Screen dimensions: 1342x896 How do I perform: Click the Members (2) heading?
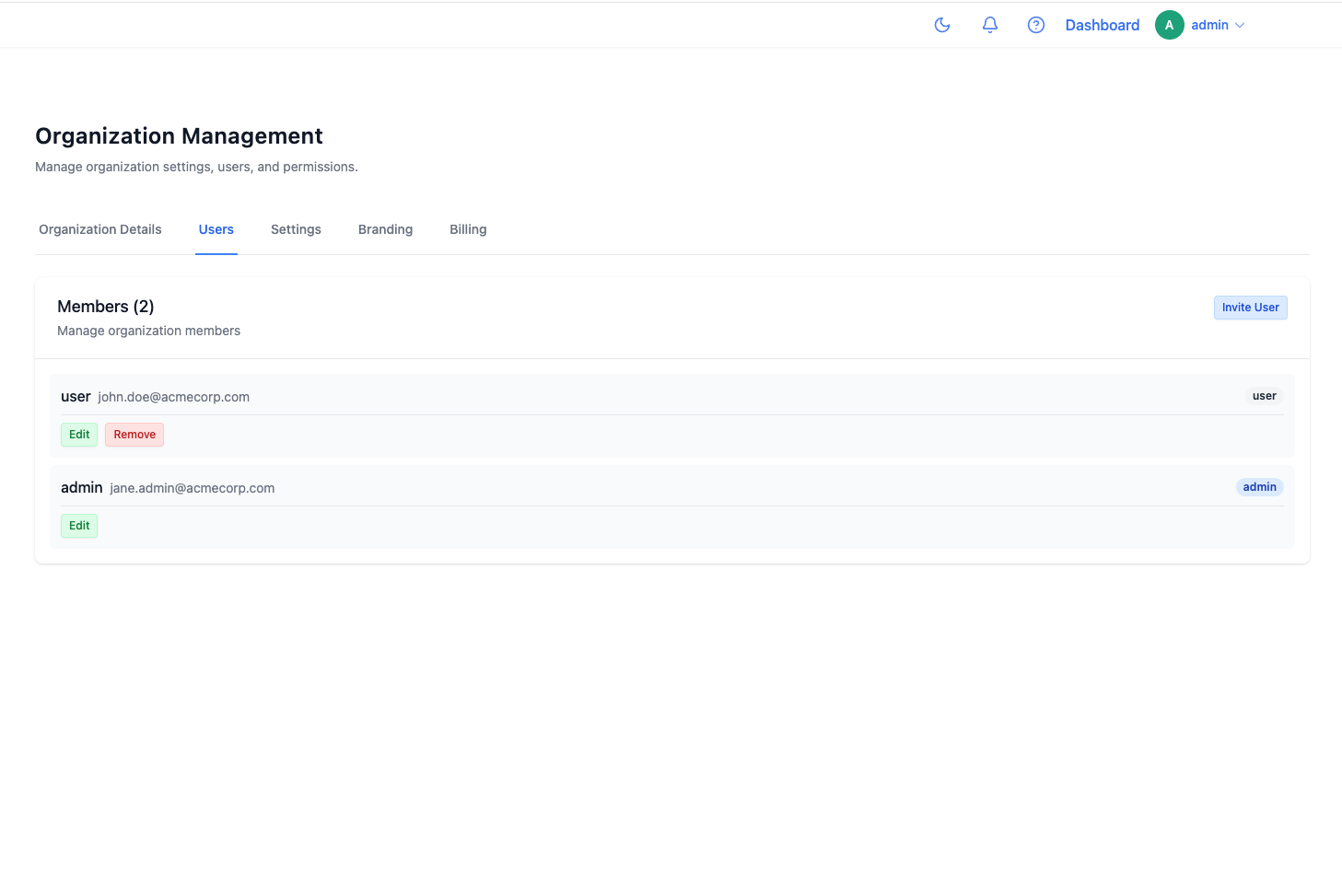coord(106,307)
